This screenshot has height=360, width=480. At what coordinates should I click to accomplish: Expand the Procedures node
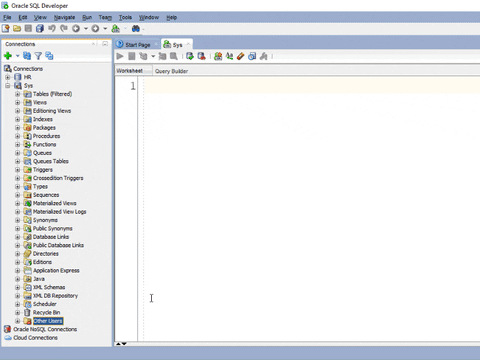[18, 136]
